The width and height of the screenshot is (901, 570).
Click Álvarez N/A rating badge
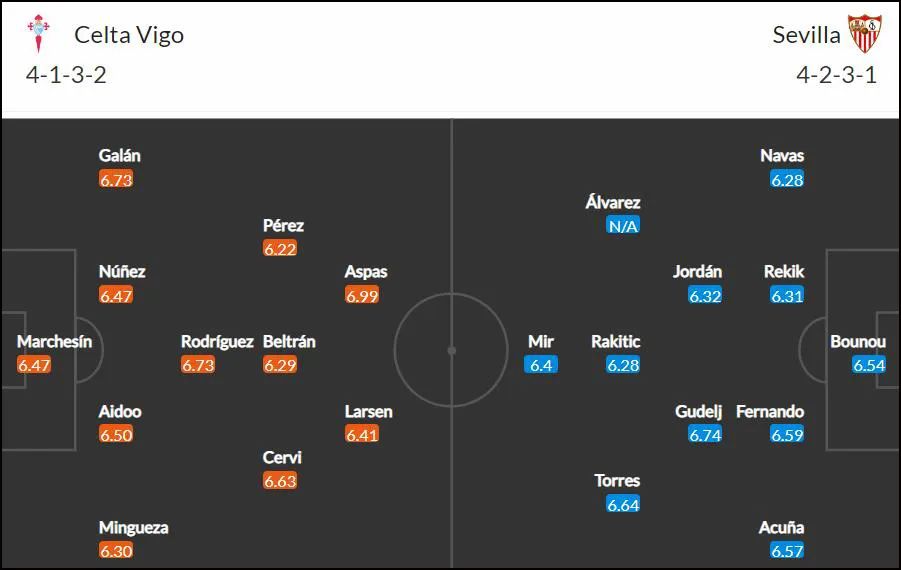tap(623, 226)
